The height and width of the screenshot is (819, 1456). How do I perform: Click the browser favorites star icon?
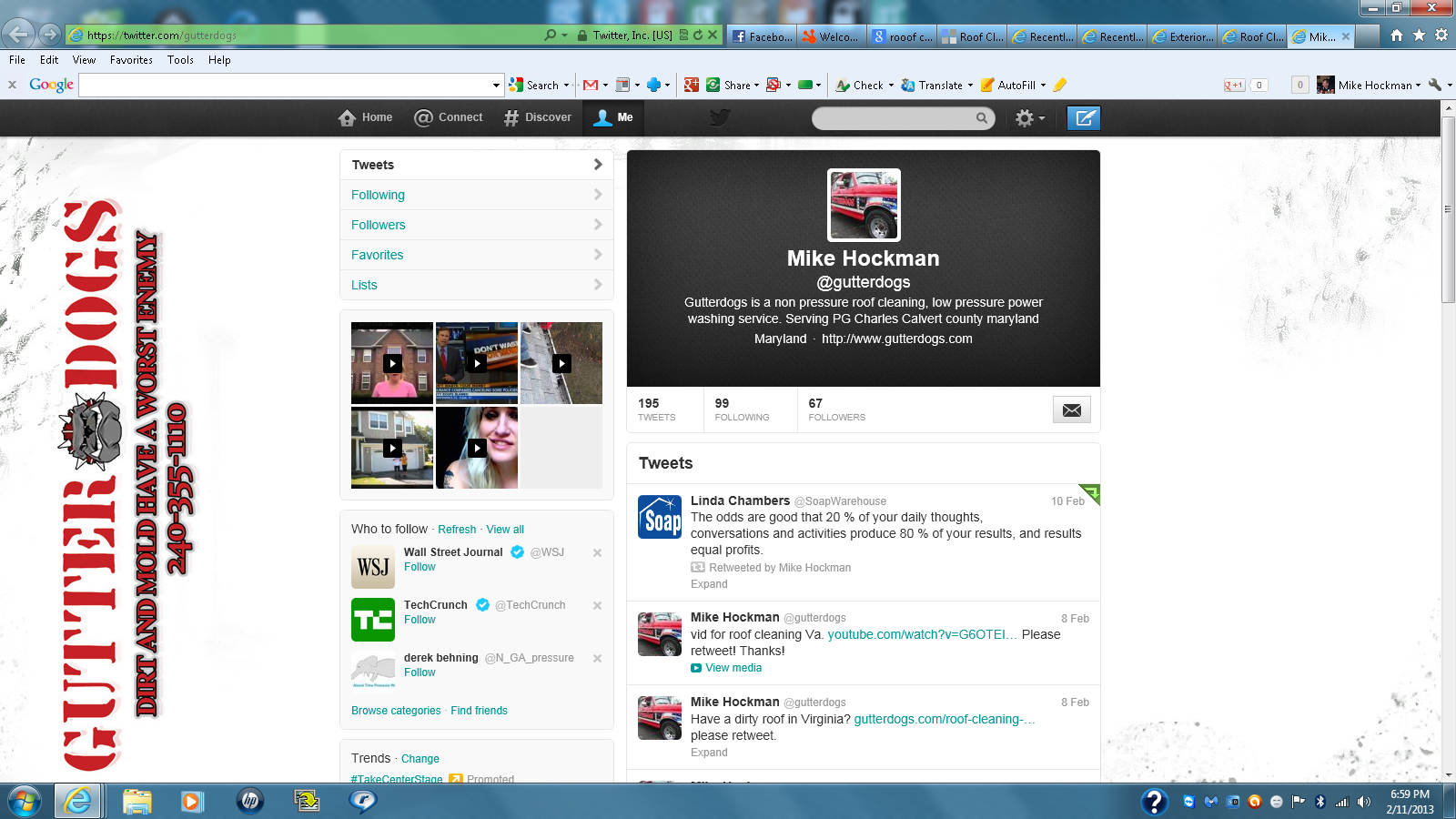1419,35
